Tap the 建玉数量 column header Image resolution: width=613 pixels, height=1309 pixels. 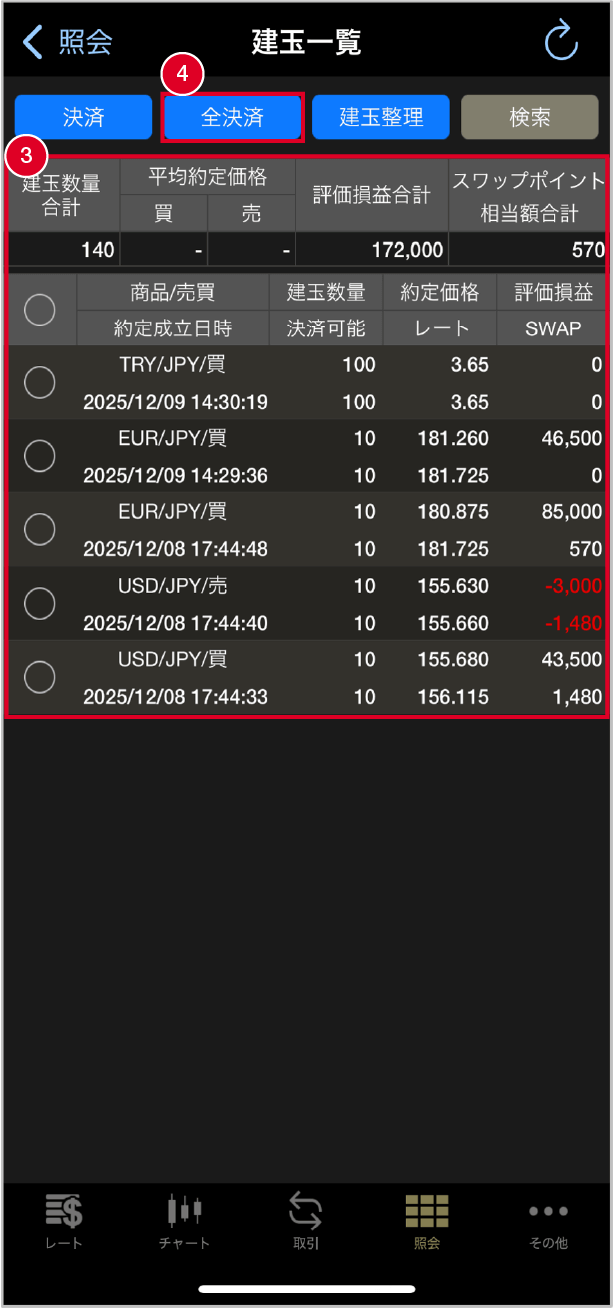point(326,292)
